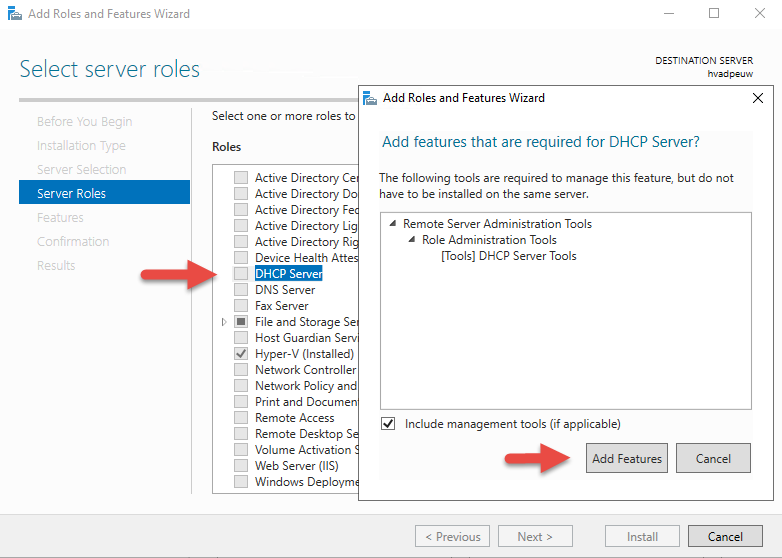Select the DNS Server role label
782x558 pixels.
(x=285, y=290)
